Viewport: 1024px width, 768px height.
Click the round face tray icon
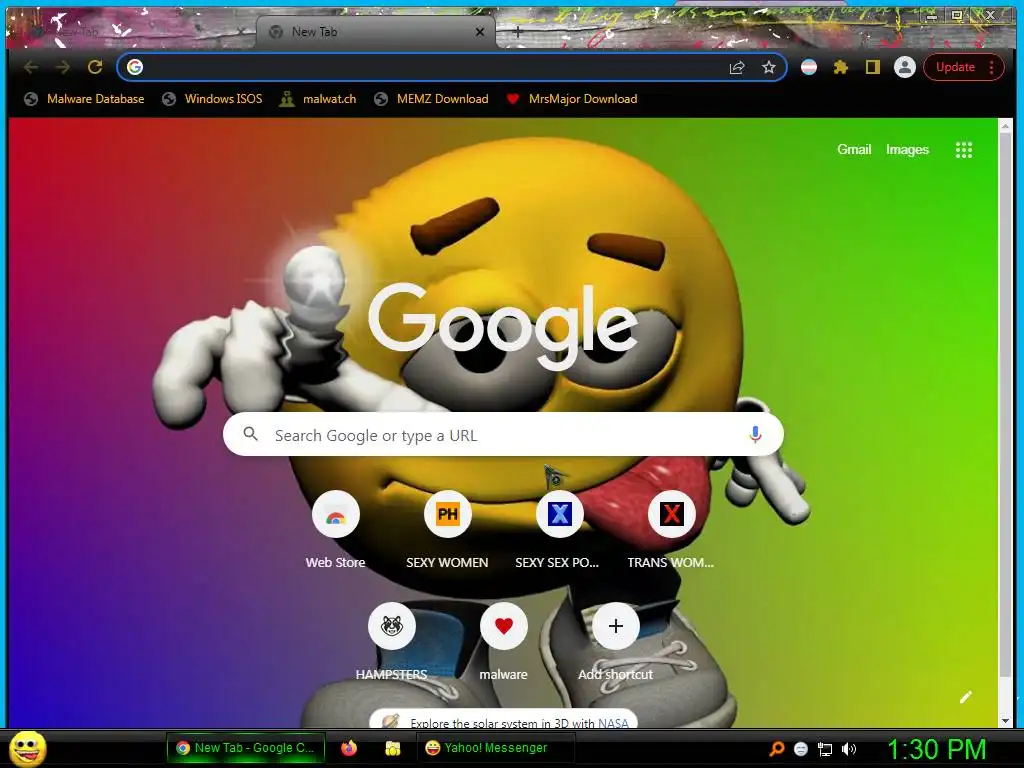(801, 749)
